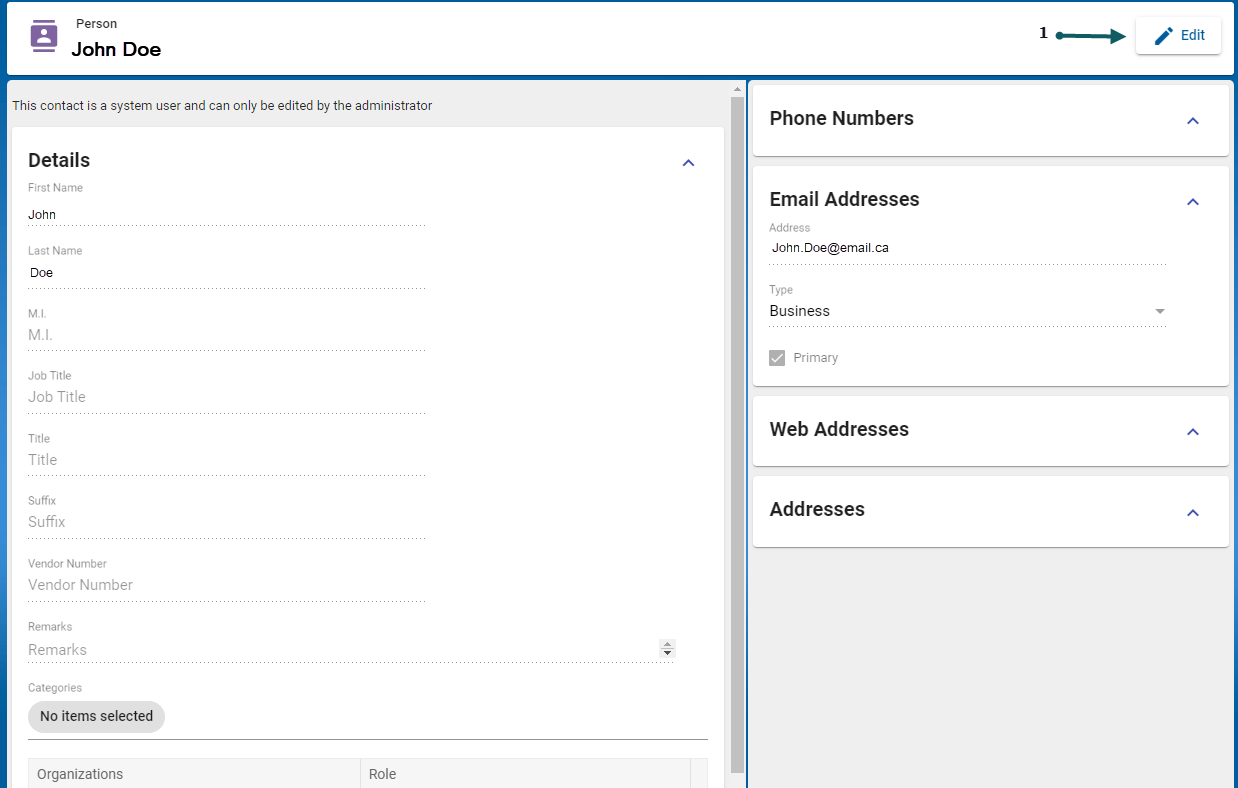Click the First Name field
Image resolution: width=1238 pixels, height=788 pixels.
226,215
